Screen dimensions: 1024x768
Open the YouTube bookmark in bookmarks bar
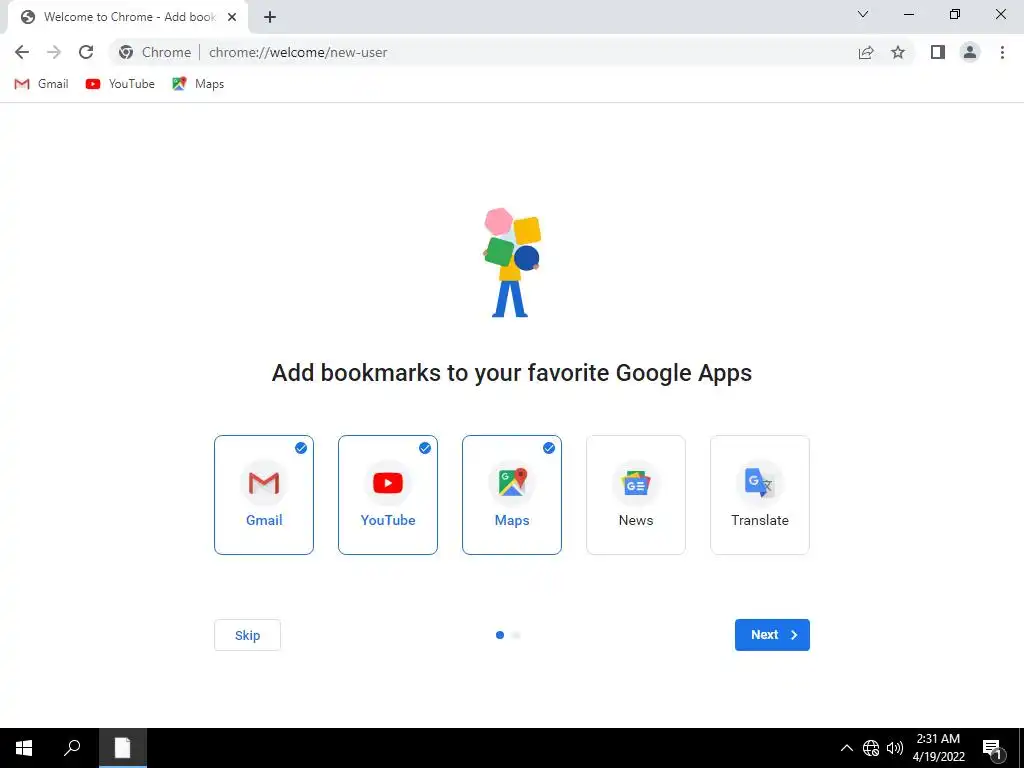tap(120, 84)
